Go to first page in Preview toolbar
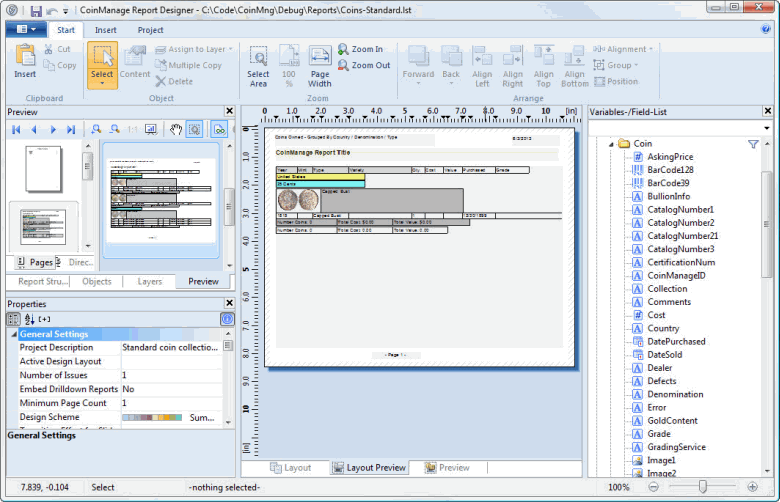Screen dimensions: 780x502 point(16,129)
